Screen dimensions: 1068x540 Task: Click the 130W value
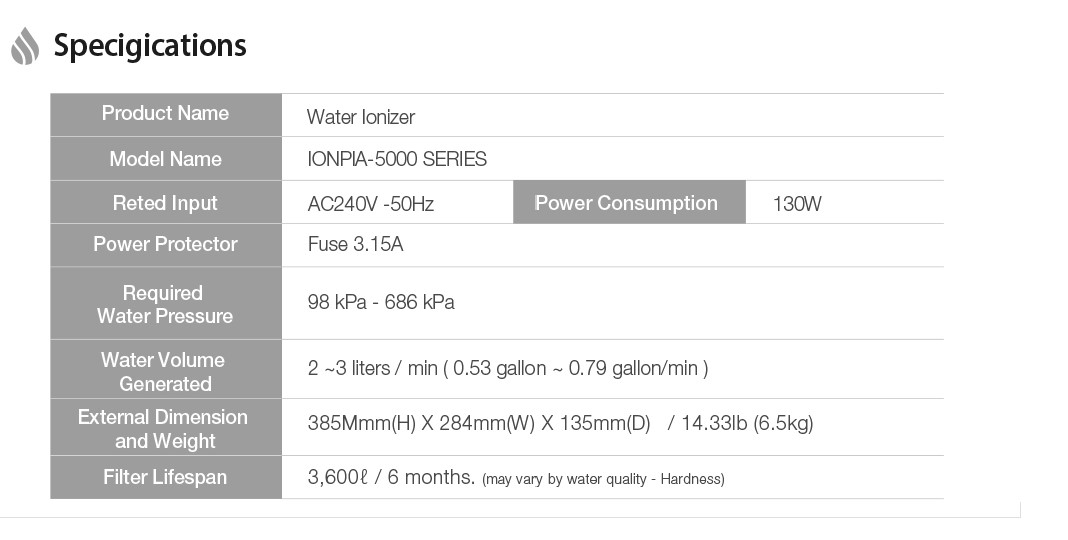coord(797,204)
